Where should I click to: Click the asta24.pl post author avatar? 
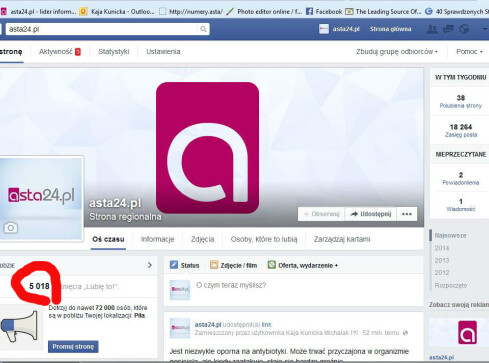click(180, 328)
